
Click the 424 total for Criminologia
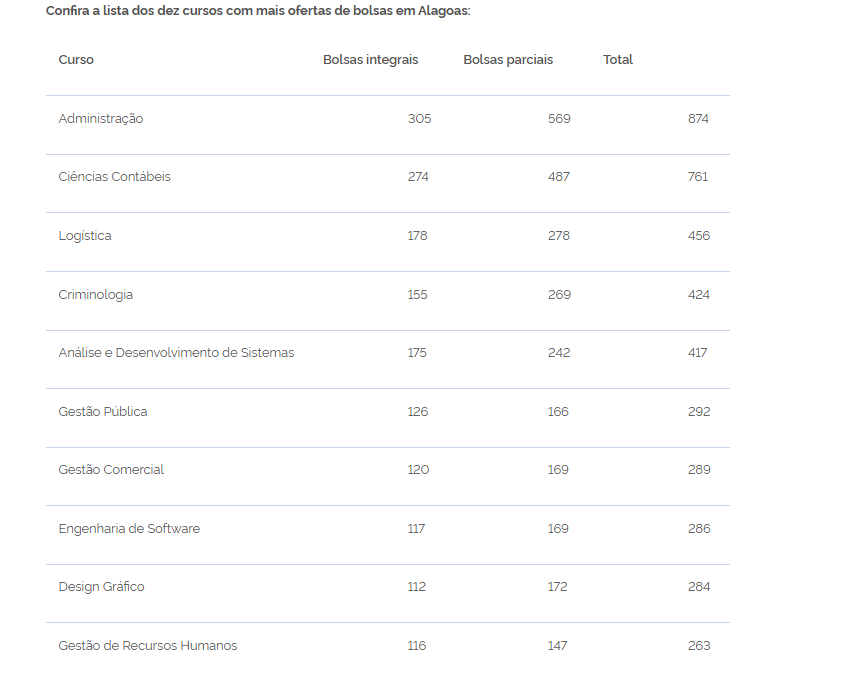[x=699, y=295]
